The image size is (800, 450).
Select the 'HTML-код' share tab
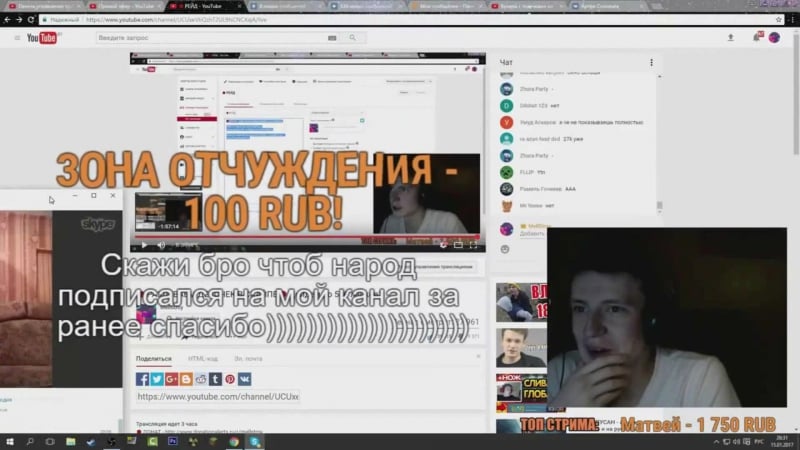click(203, 359)
